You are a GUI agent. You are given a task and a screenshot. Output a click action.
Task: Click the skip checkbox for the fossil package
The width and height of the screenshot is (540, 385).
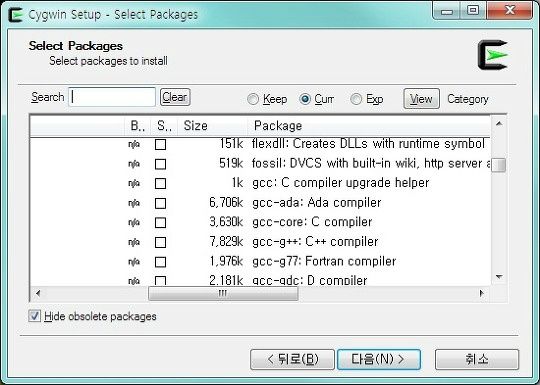pyautogui.click(x=160, y=164)
